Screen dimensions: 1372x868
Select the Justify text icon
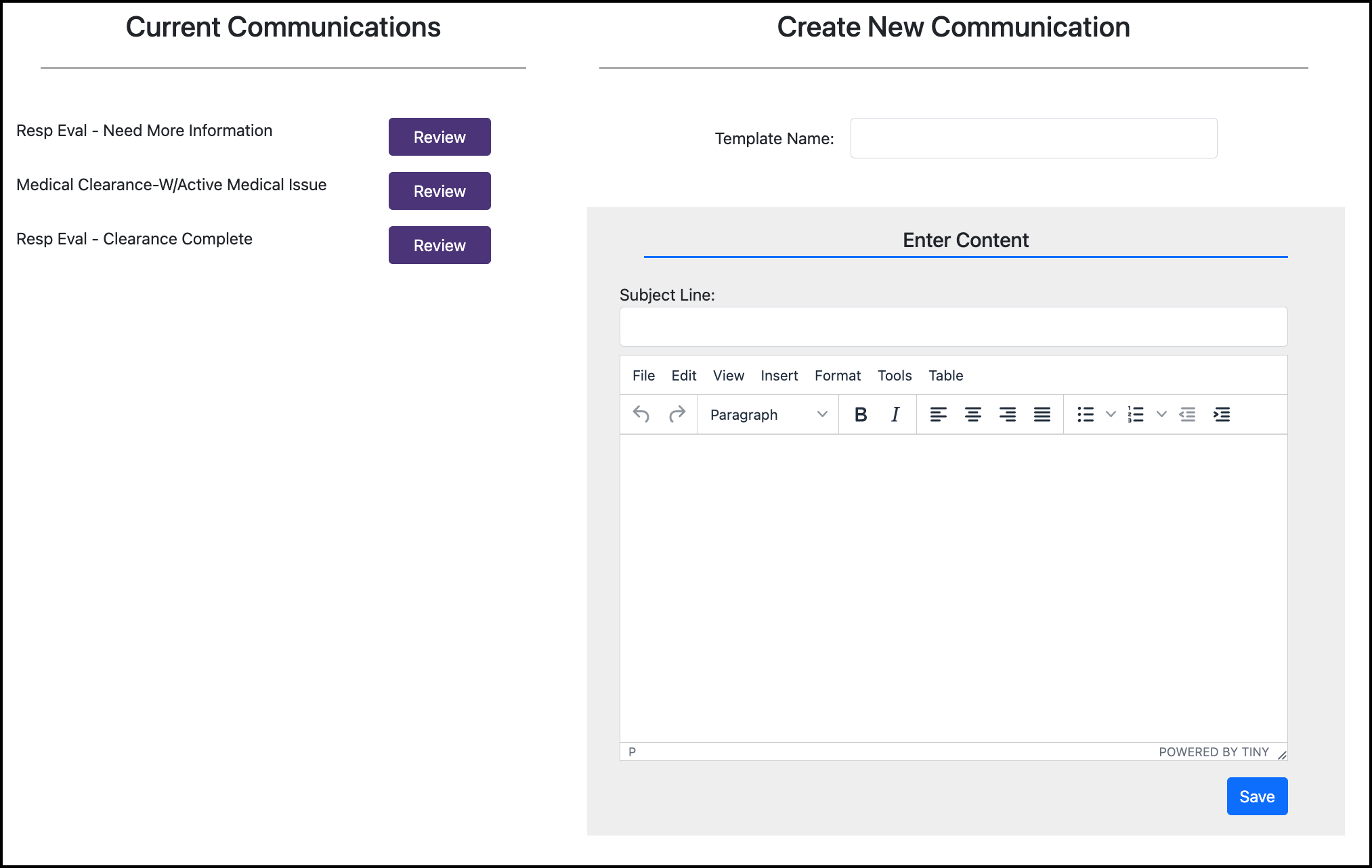(1042, 414)
